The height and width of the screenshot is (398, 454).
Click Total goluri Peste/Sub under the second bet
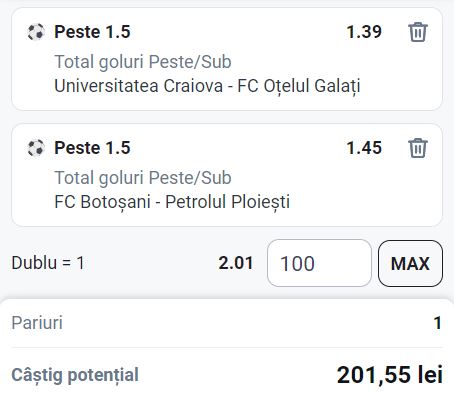click(143, 178)
